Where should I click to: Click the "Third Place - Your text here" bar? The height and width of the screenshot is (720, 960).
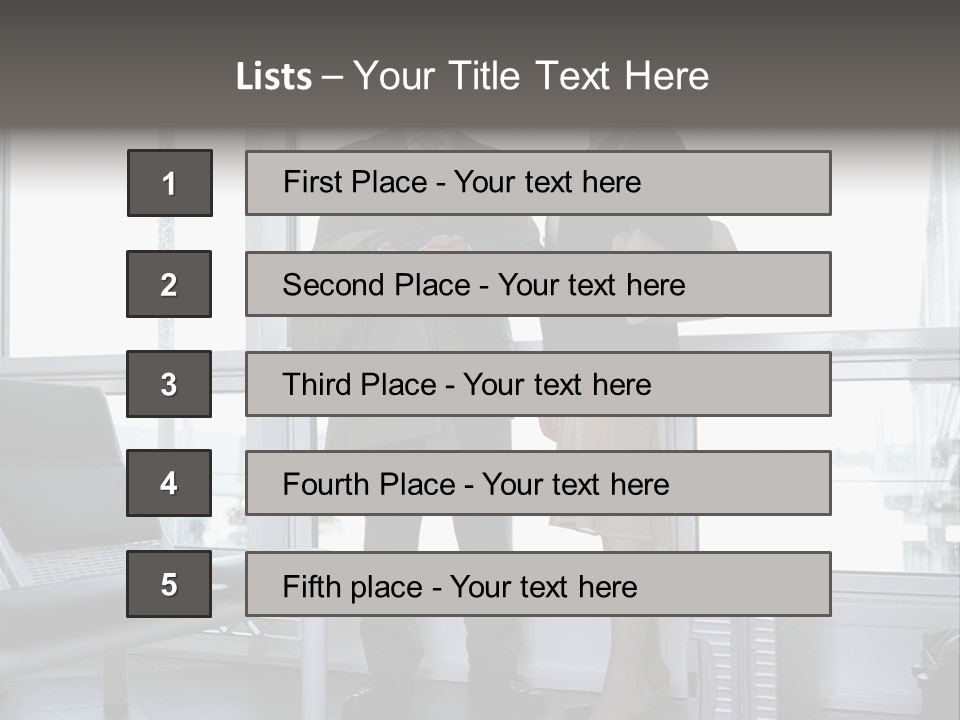coord(538,384)
